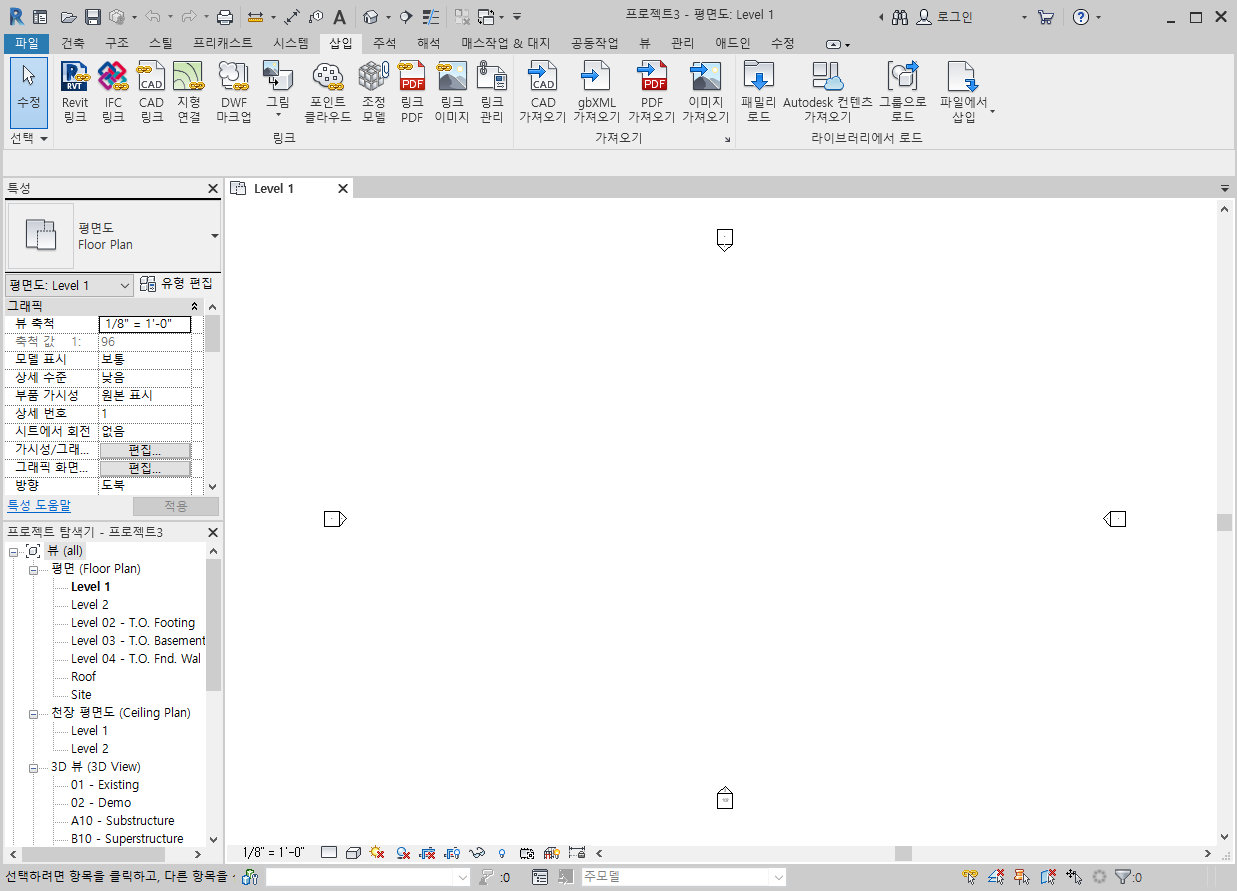Collapse the 평면 (Floor Plan) tree node
This screenshot has height=891, width=1237.
click(33, 569)
